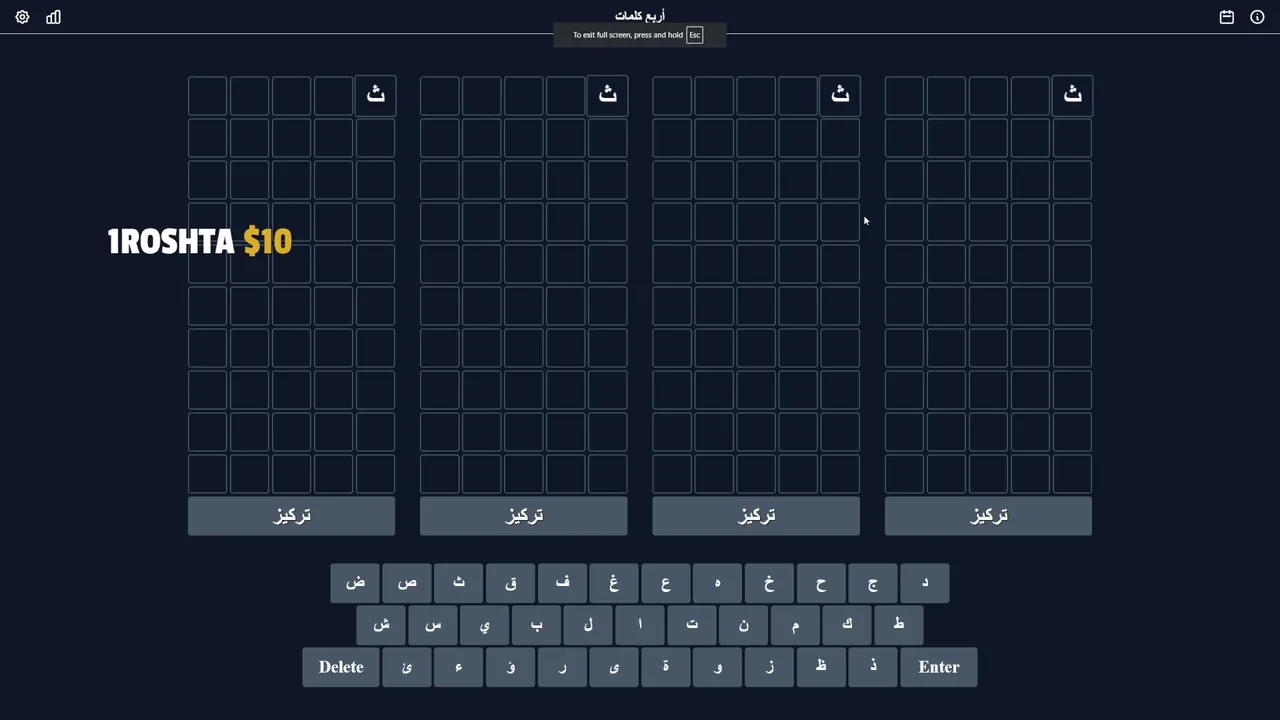The height and width of the screenshot is (720, 1280).
Task: Tap the ق key on the keyboard
Action: click(511, 583)
